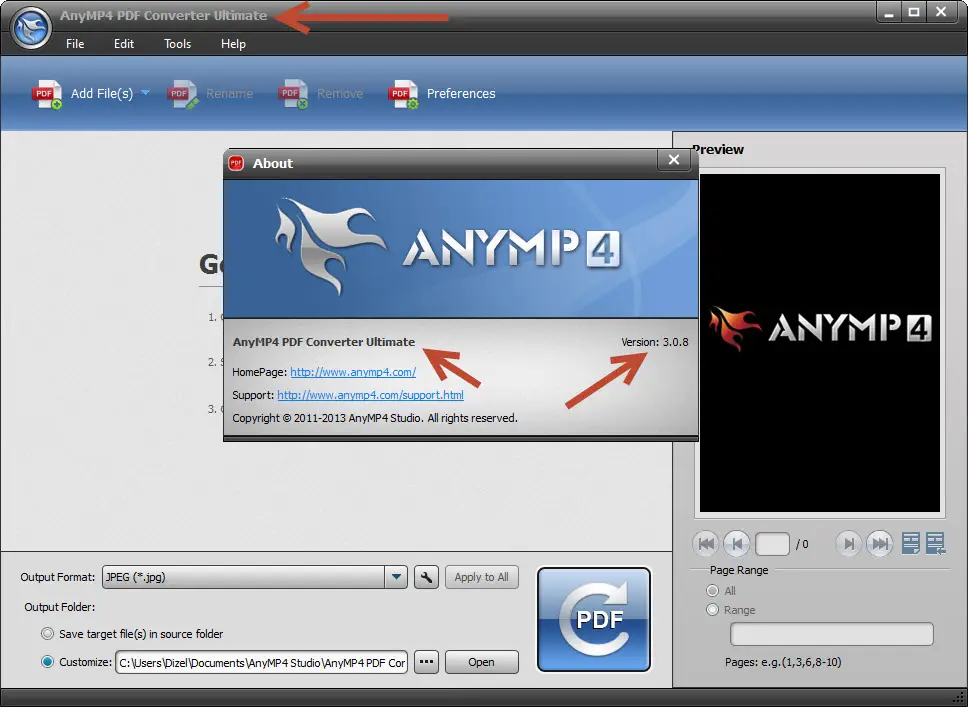Open the Edit menu
Viewport: 968px width, 707px height.
[x=123, y=44]
